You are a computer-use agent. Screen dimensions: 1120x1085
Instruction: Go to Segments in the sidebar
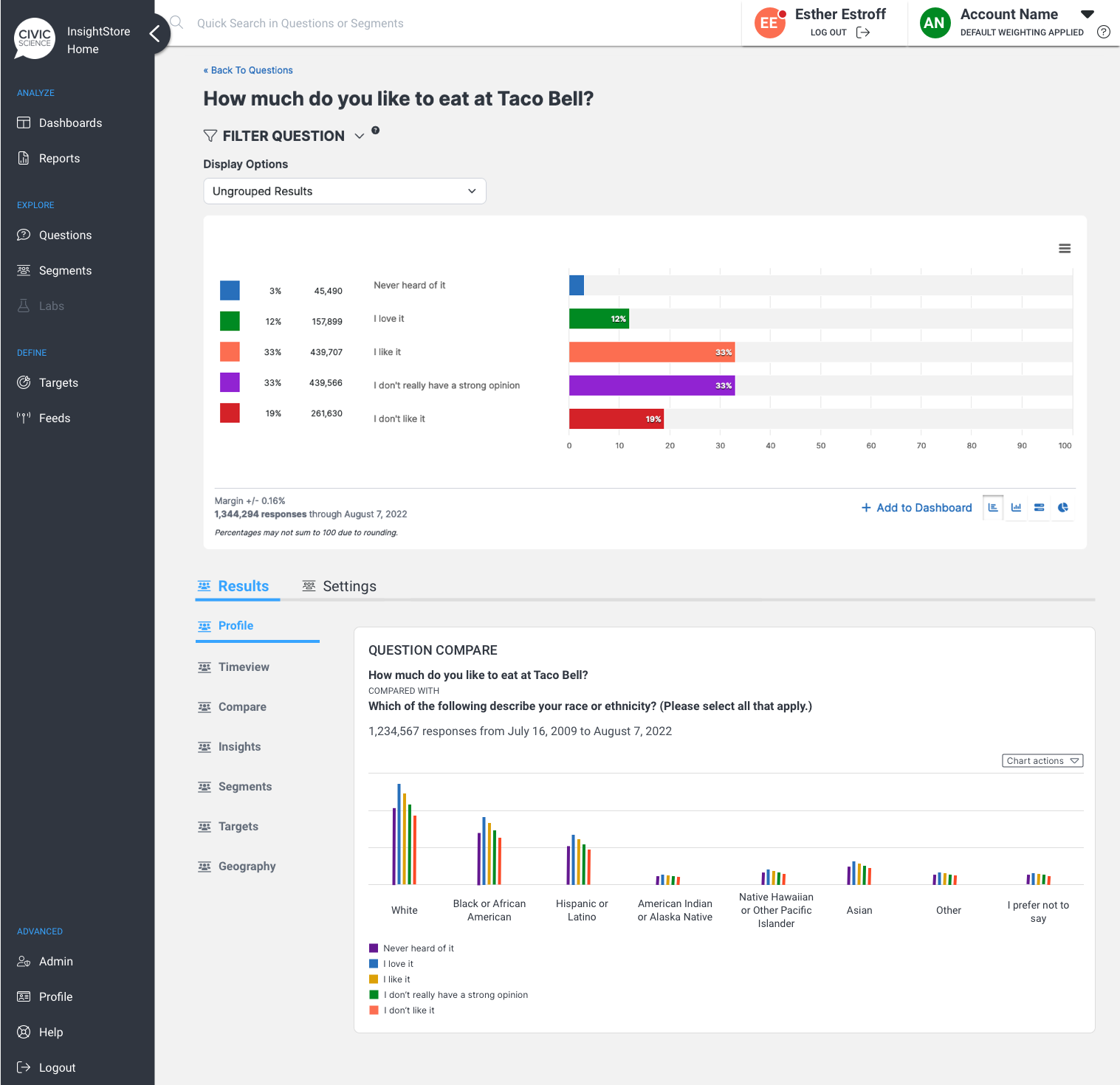pyautogui.click(x=55, y=270)
